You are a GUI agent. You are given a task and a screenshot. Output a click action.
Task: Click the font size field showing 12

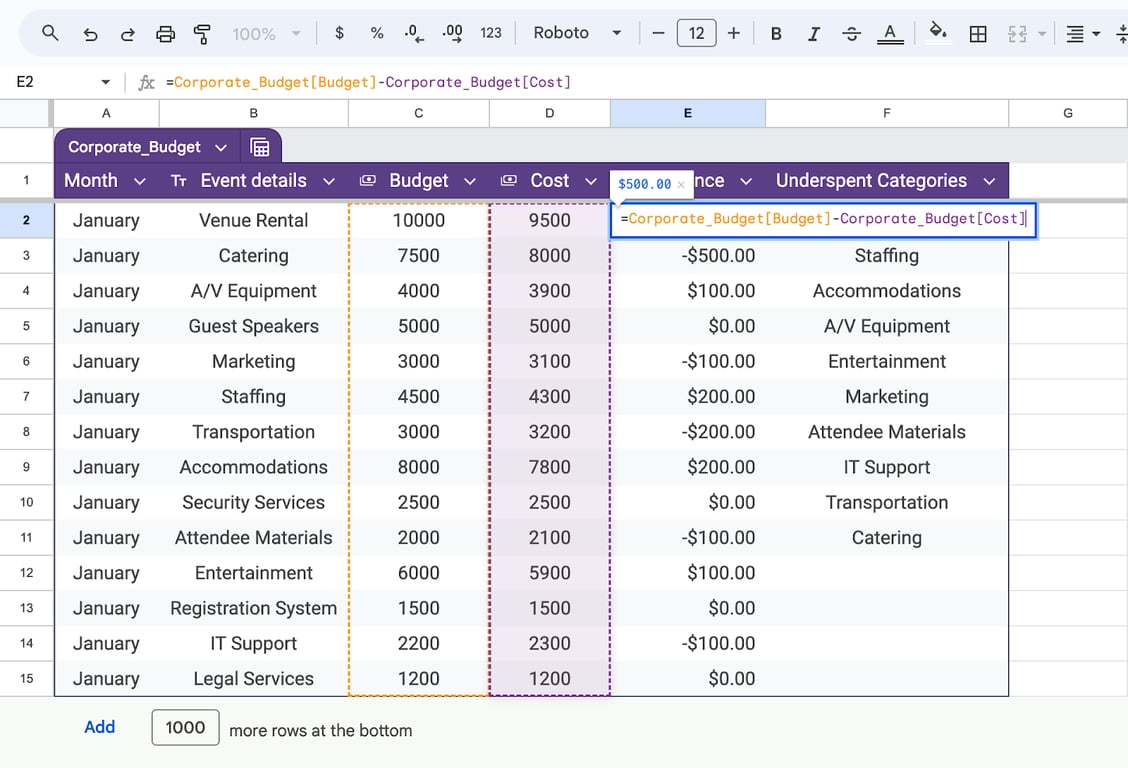(x=696, y=33)
